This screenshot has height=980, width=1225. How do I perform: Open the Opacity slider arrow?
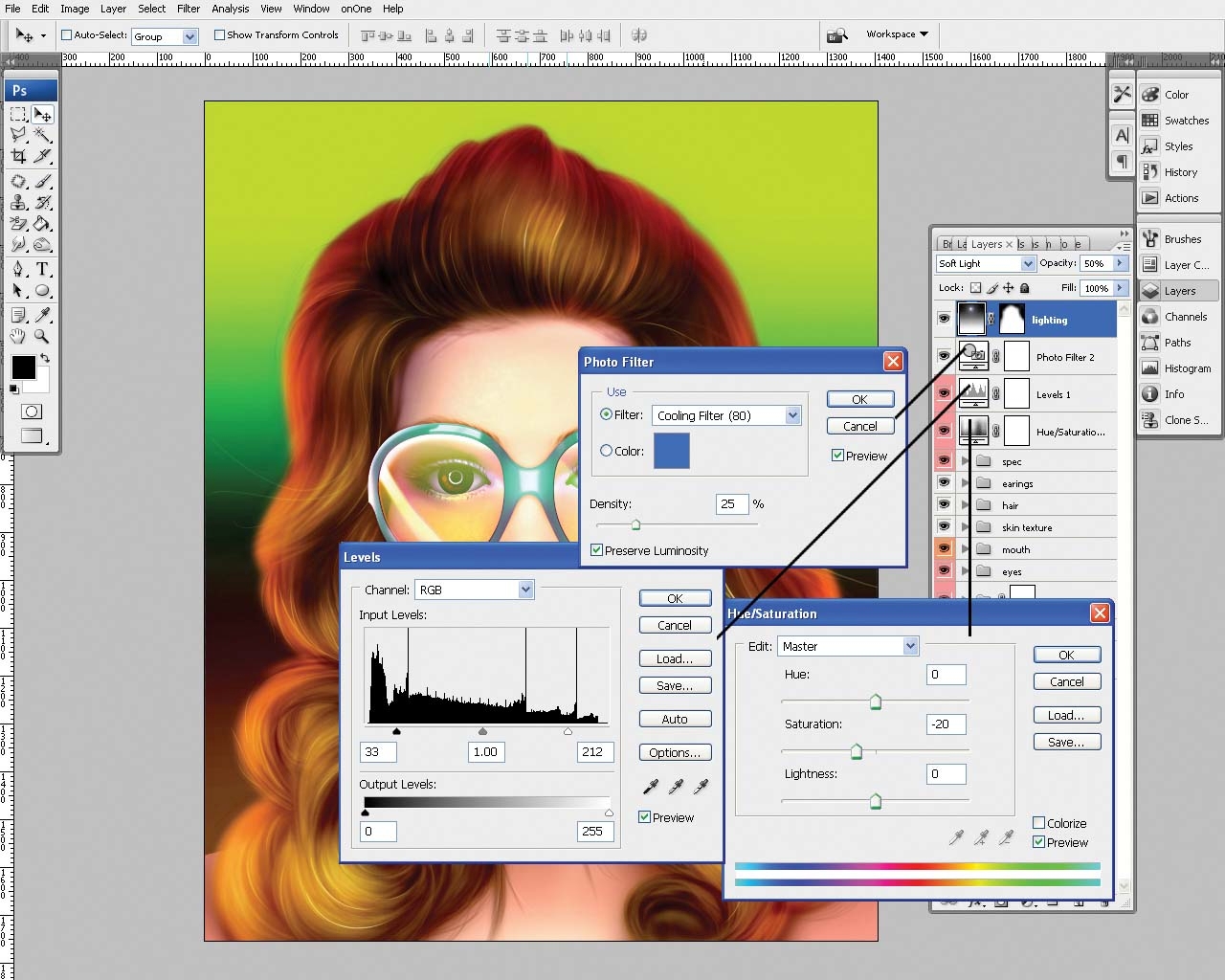1119,263
